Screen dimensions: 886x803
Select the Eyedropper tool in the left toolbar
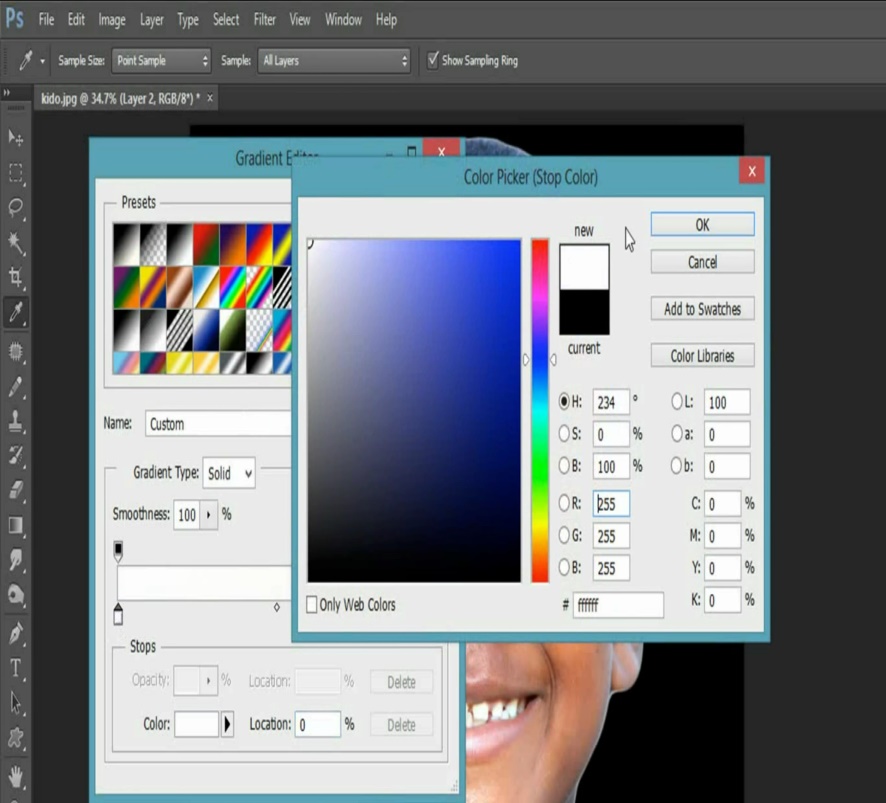pyautogui.click(x=16, y=311)
